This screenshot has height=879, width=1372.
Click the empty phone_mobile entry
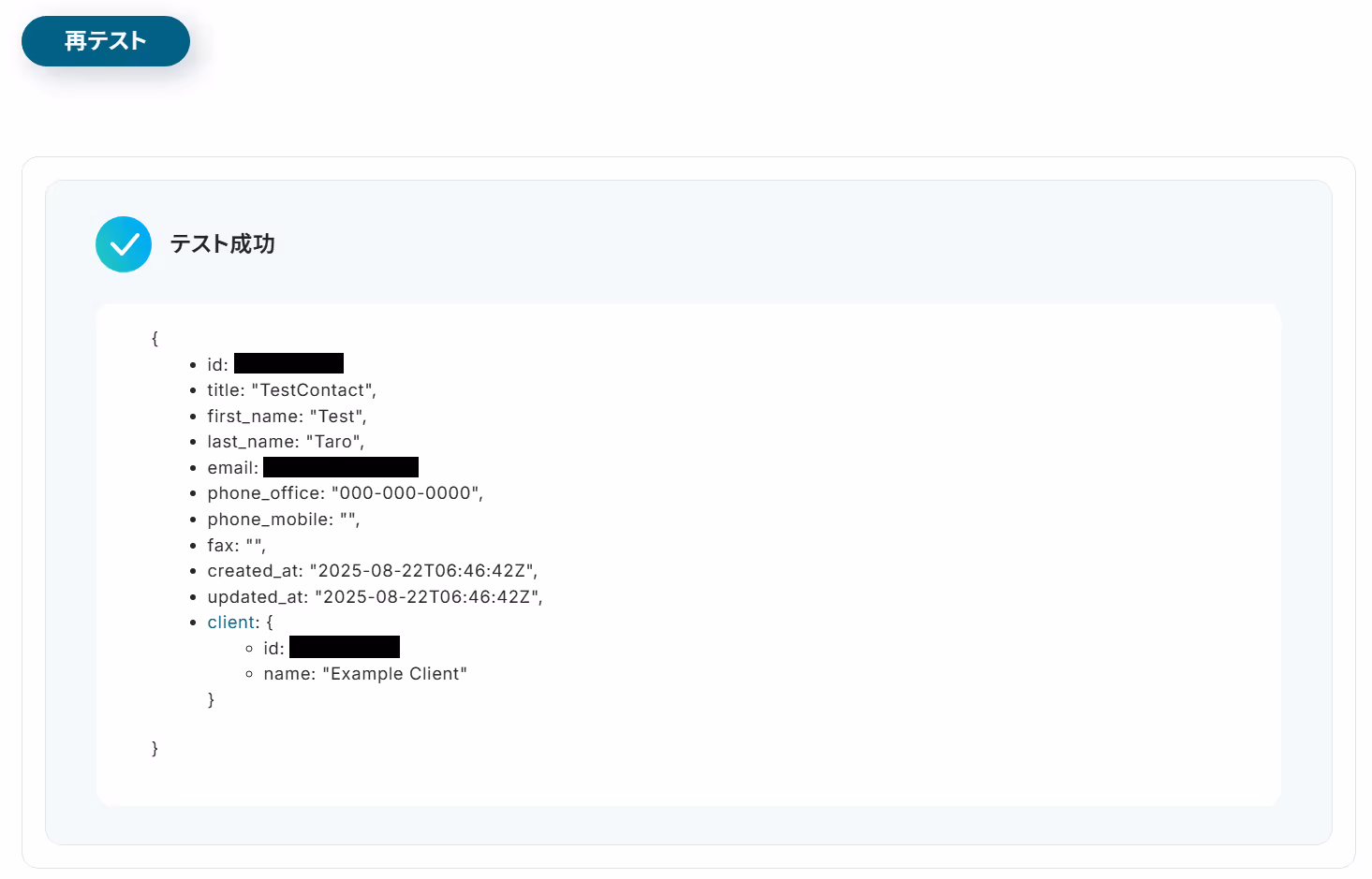click(x=284, y=520)
